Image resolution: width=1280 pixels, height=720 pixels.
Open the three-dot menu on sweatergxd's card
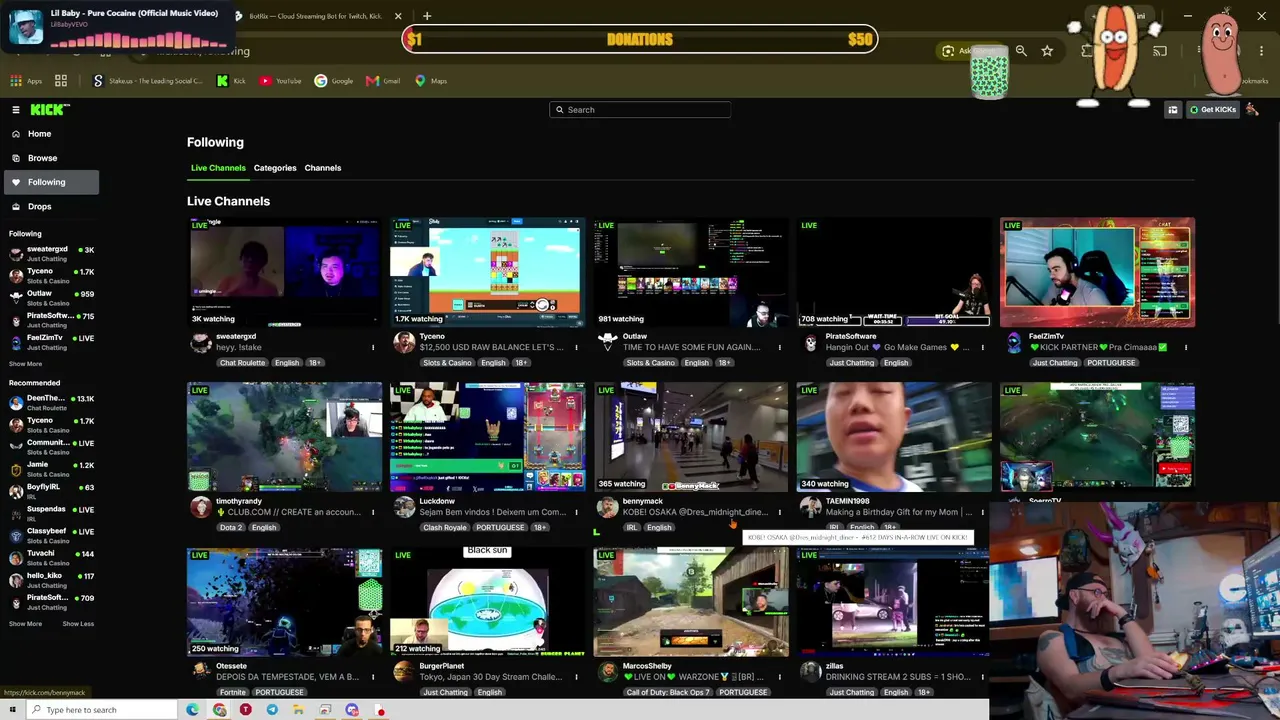[373, 348]
